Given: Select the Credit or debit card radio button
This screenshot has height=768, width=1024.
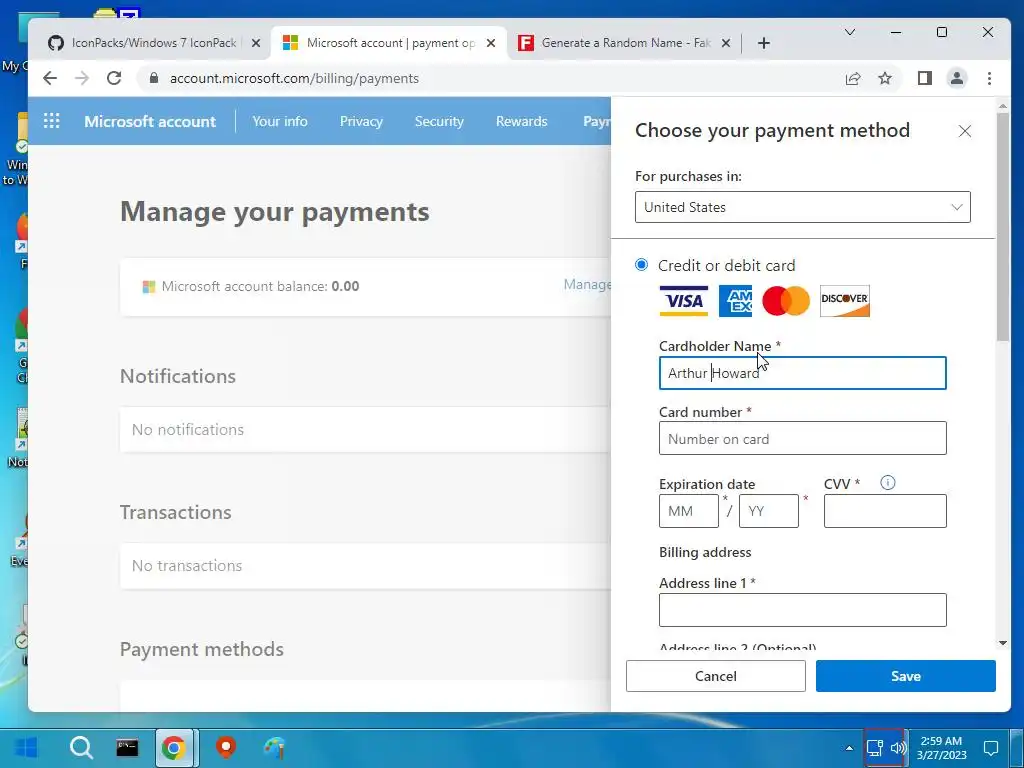Looking at the screenshot, I should tap(641, 264).
